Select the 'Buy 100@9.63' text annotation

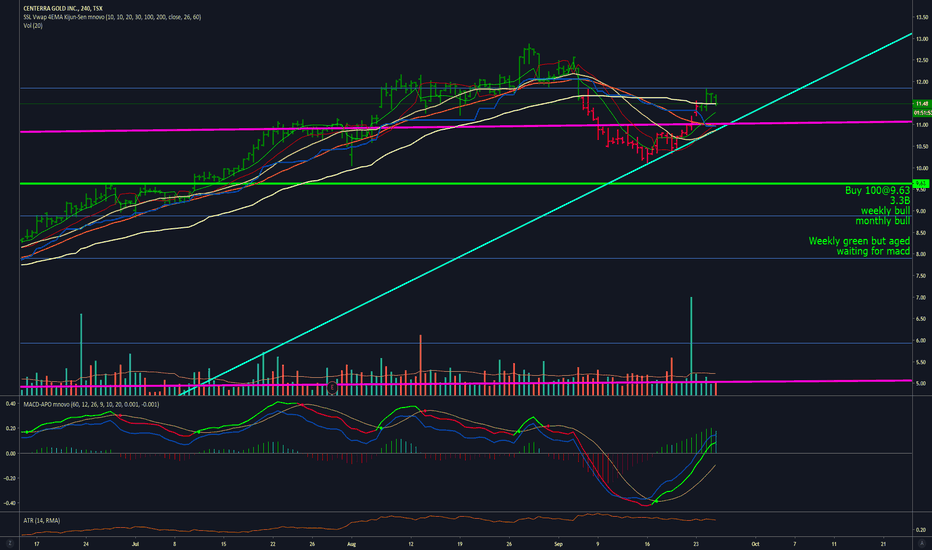pos(877,190)
